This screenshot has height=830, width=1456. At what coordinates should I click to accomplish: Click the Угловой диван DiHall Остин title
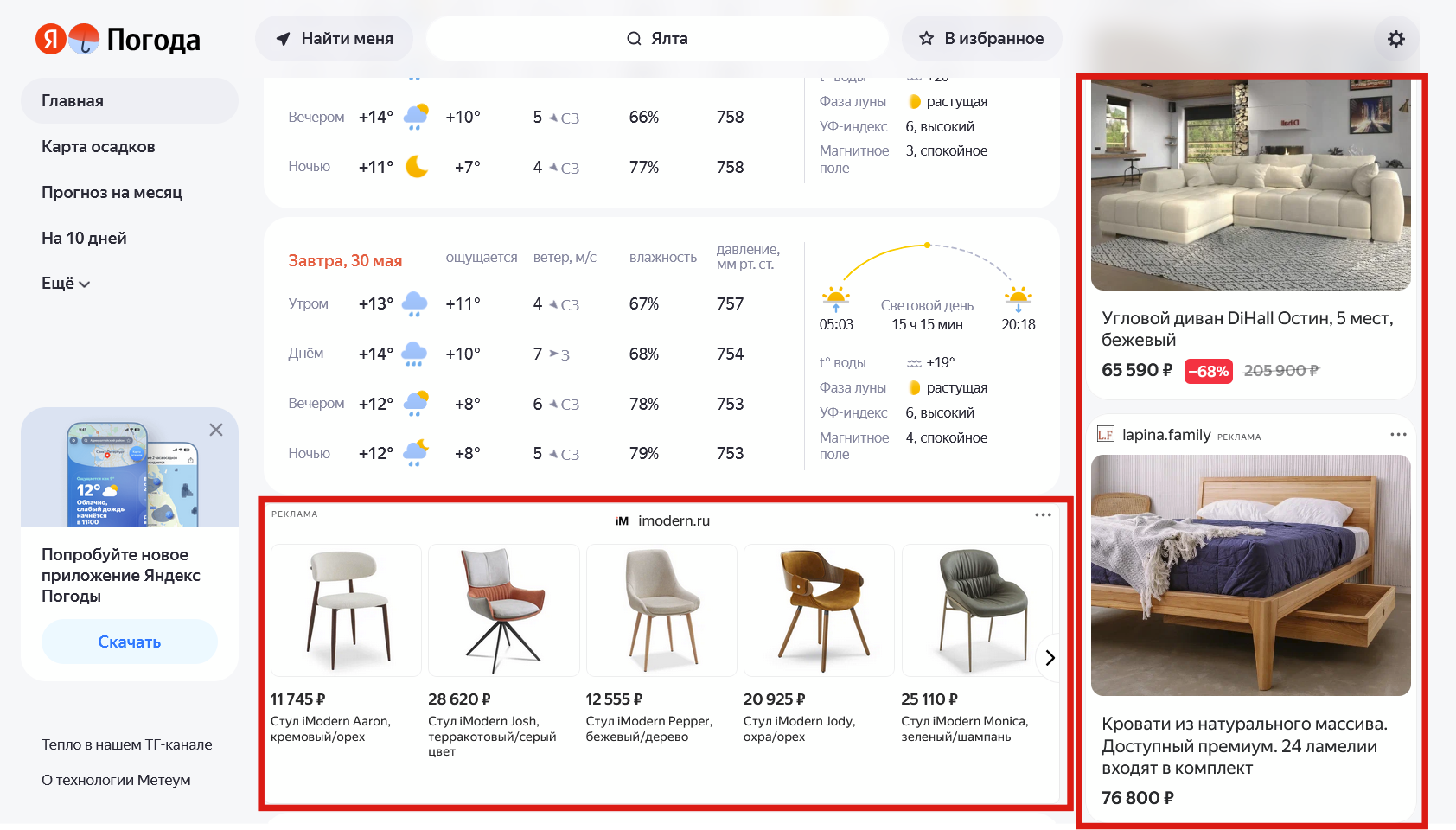[x=1248, y=329]
